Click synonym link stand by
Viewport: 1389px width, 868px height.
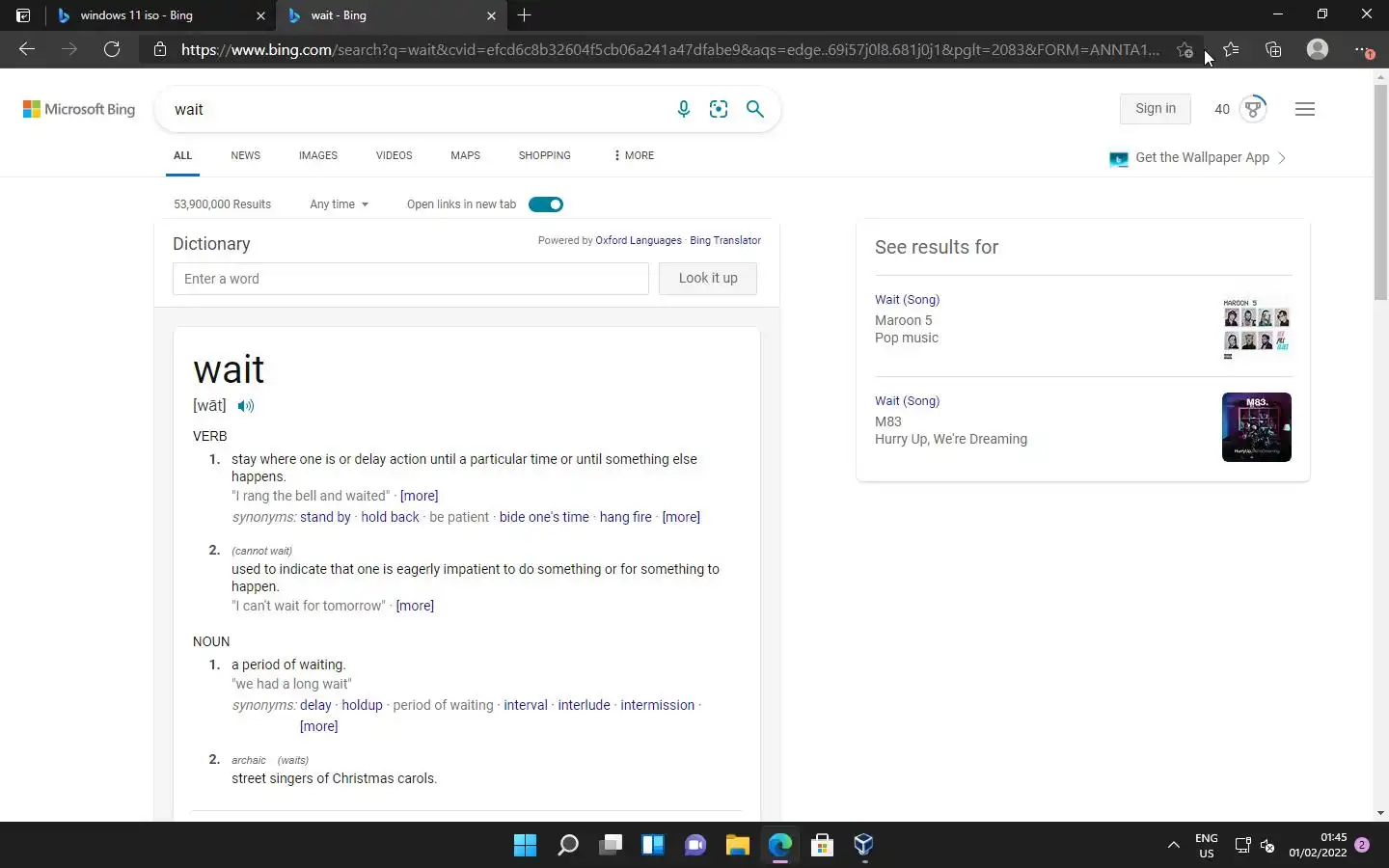(x=325, y=517)
